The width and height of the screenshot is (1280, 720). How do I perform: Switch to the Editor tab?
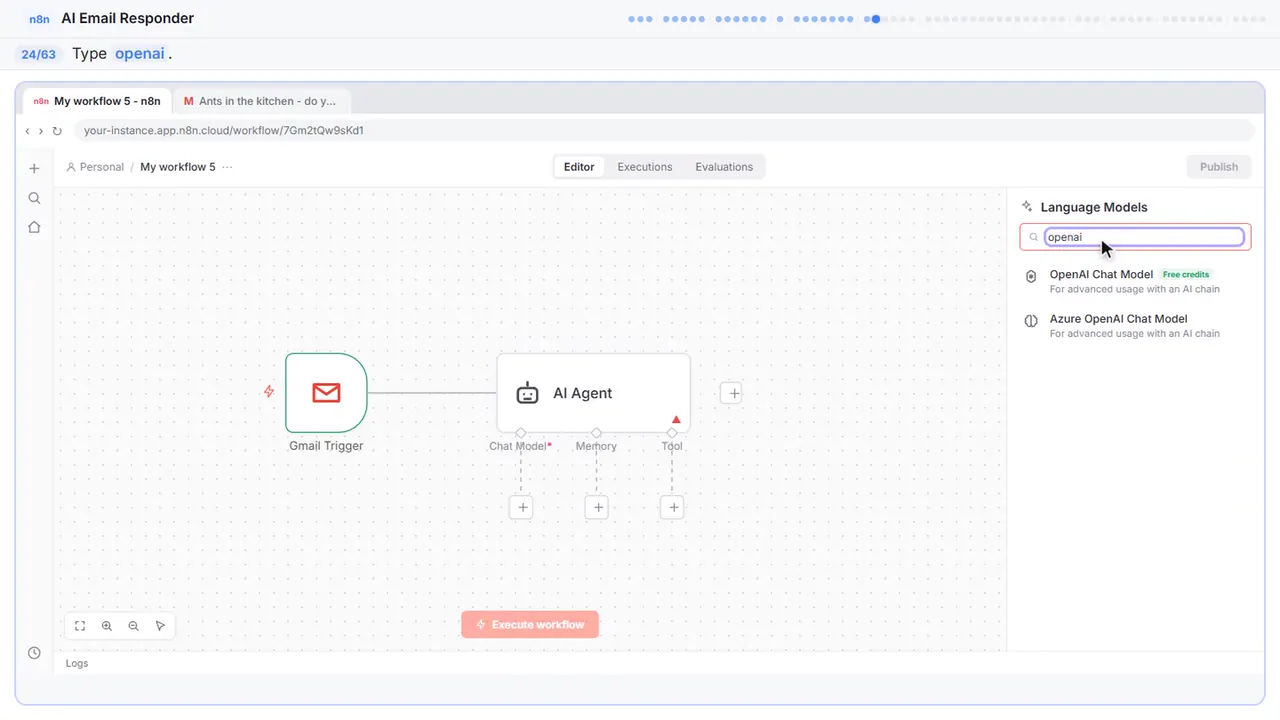point(579,167)
